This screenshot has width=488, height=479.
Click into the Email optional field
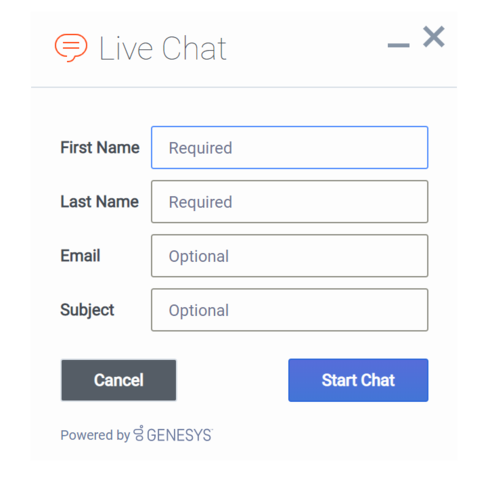pyautogui.click(x=289, y=256)
